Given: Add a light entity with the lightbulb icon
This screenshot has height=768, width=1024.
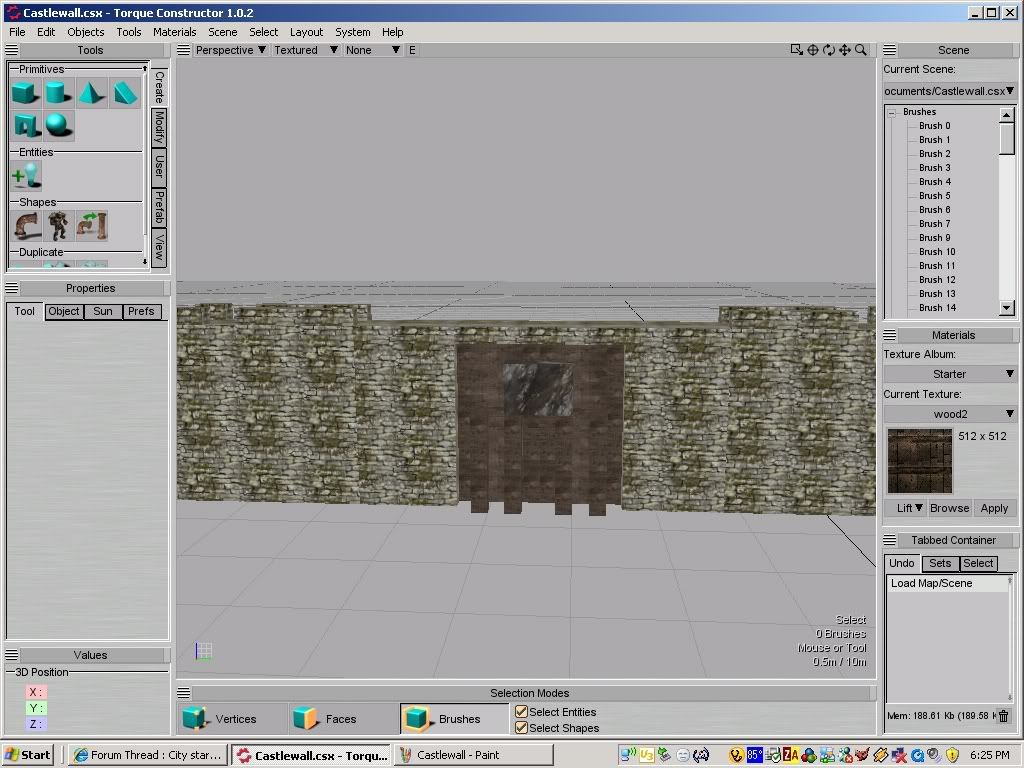Looking at the screenshot, I should (x=26, y=176).
